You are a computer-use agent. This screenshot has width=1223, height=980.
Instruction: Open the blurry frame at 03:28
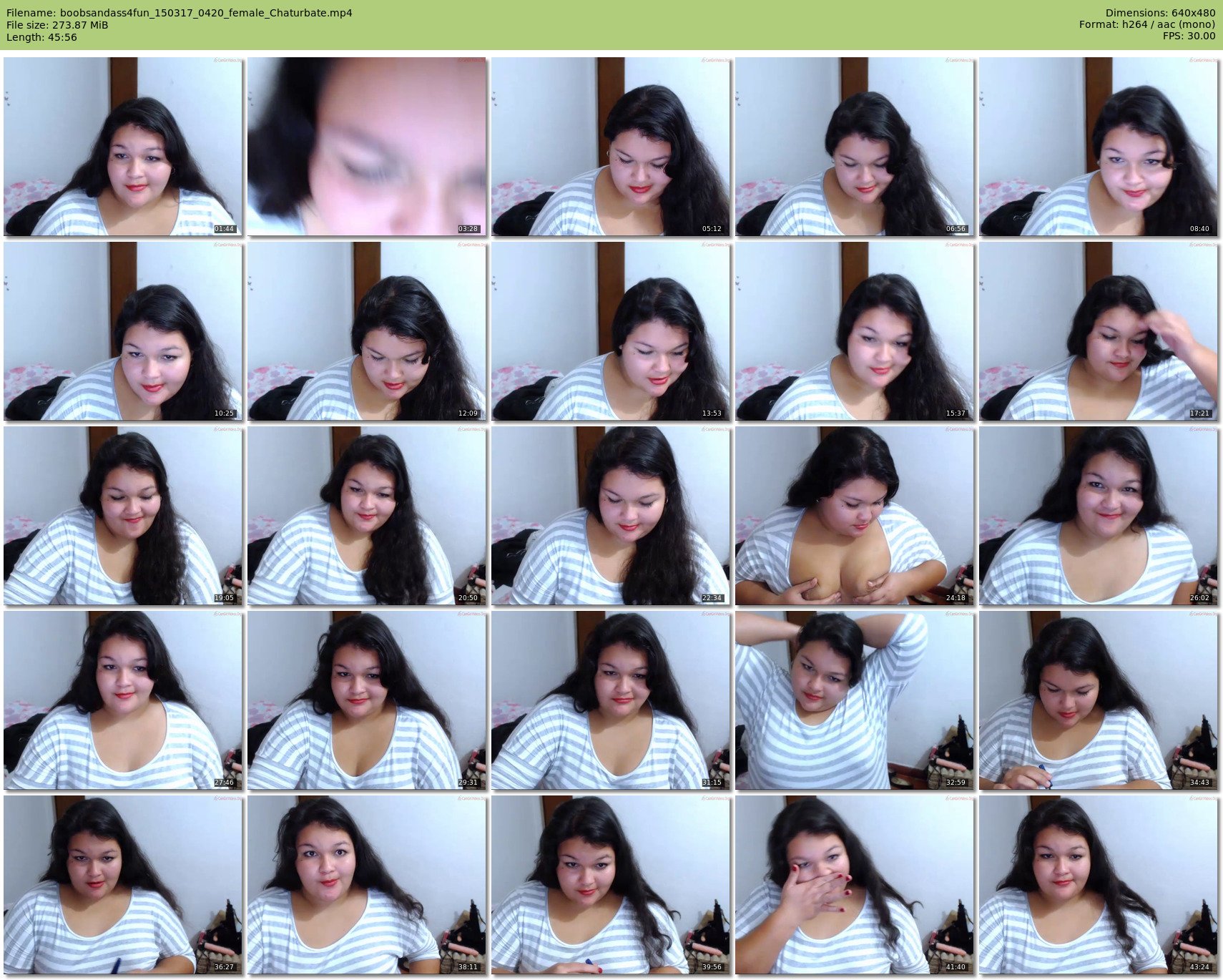(367, 147)
